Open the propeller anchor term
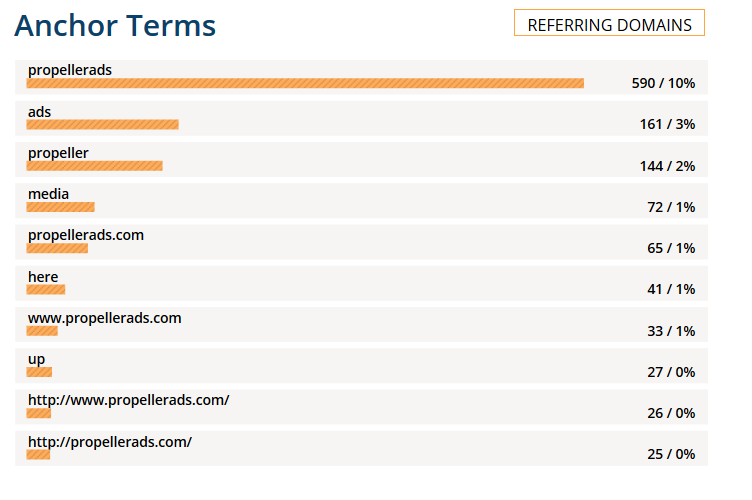The image size is (752, 500). pos(58,153)
